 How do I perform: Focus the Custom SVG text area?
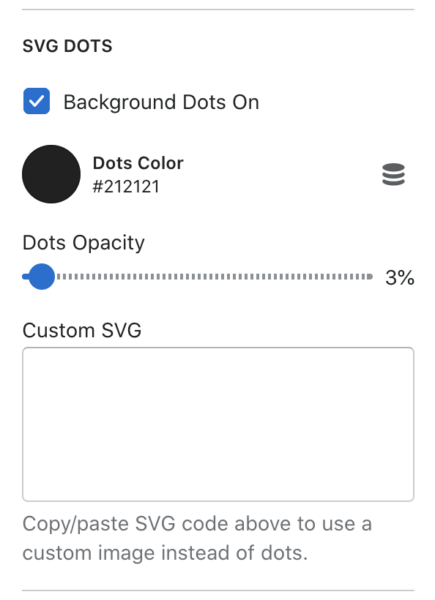click(218, 424)
